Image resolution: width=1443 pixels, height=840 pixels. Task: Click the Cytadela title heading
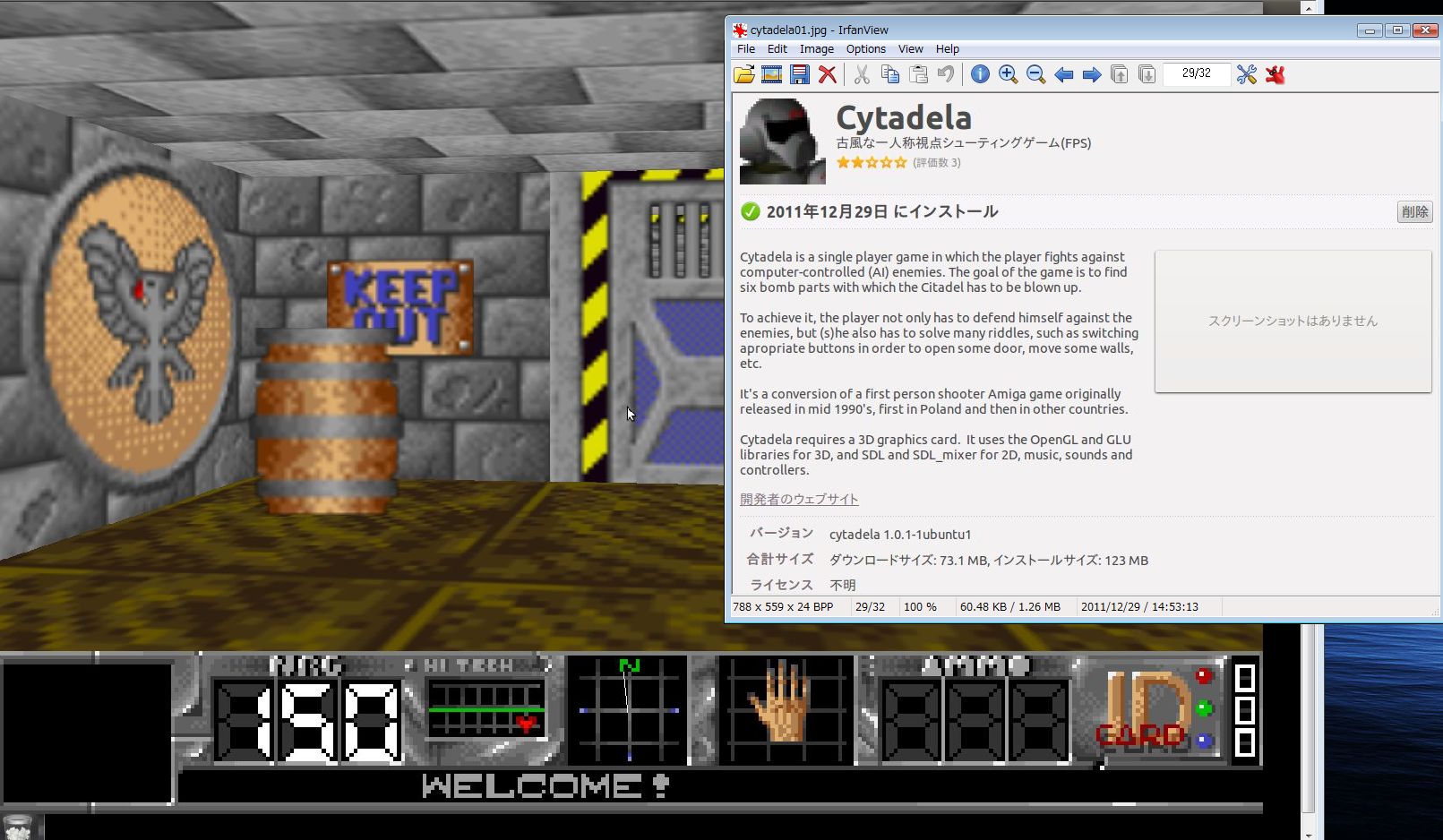[903, 117]
